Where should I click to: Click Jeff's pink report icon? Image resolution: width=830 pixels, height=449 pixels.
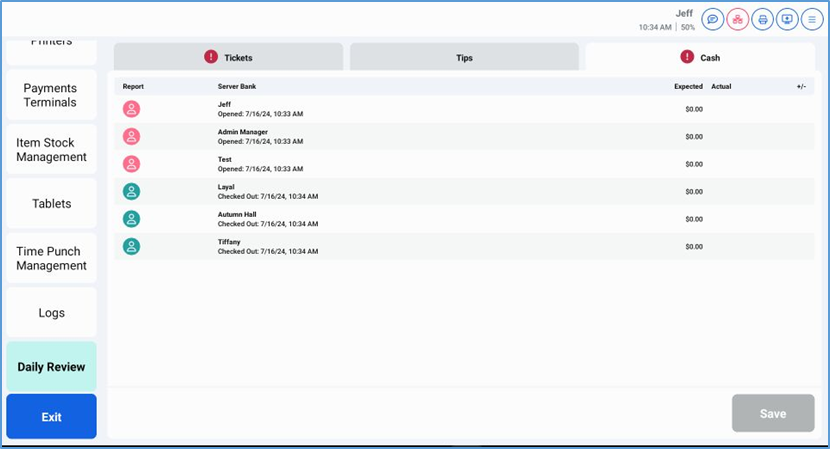coord(132,109)
